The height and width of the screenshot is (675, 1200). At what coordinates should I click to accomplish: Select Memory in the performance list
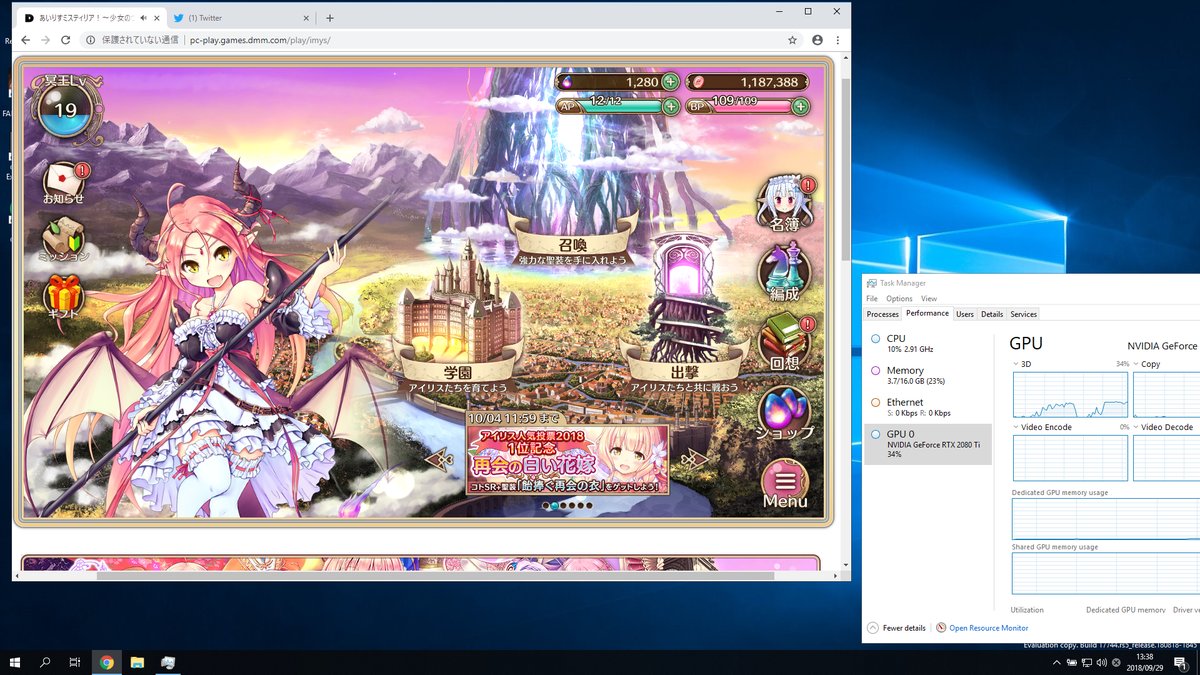(x=928, y=375)
